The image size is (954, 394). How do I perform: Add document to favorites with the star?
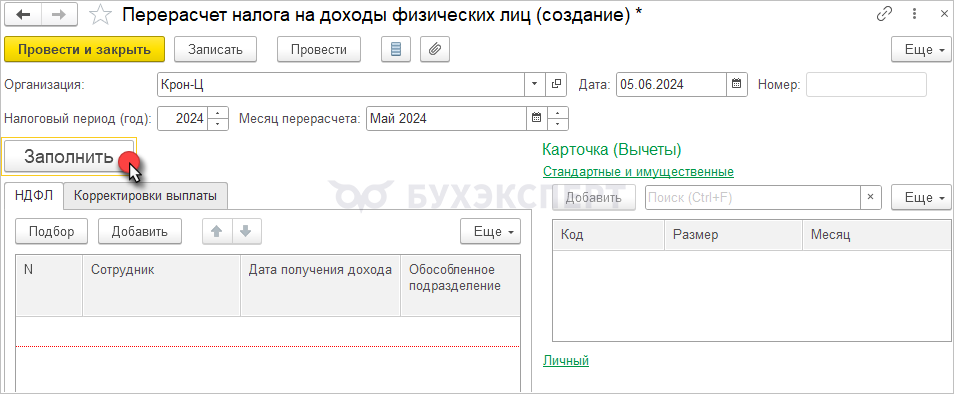point(100,15)
